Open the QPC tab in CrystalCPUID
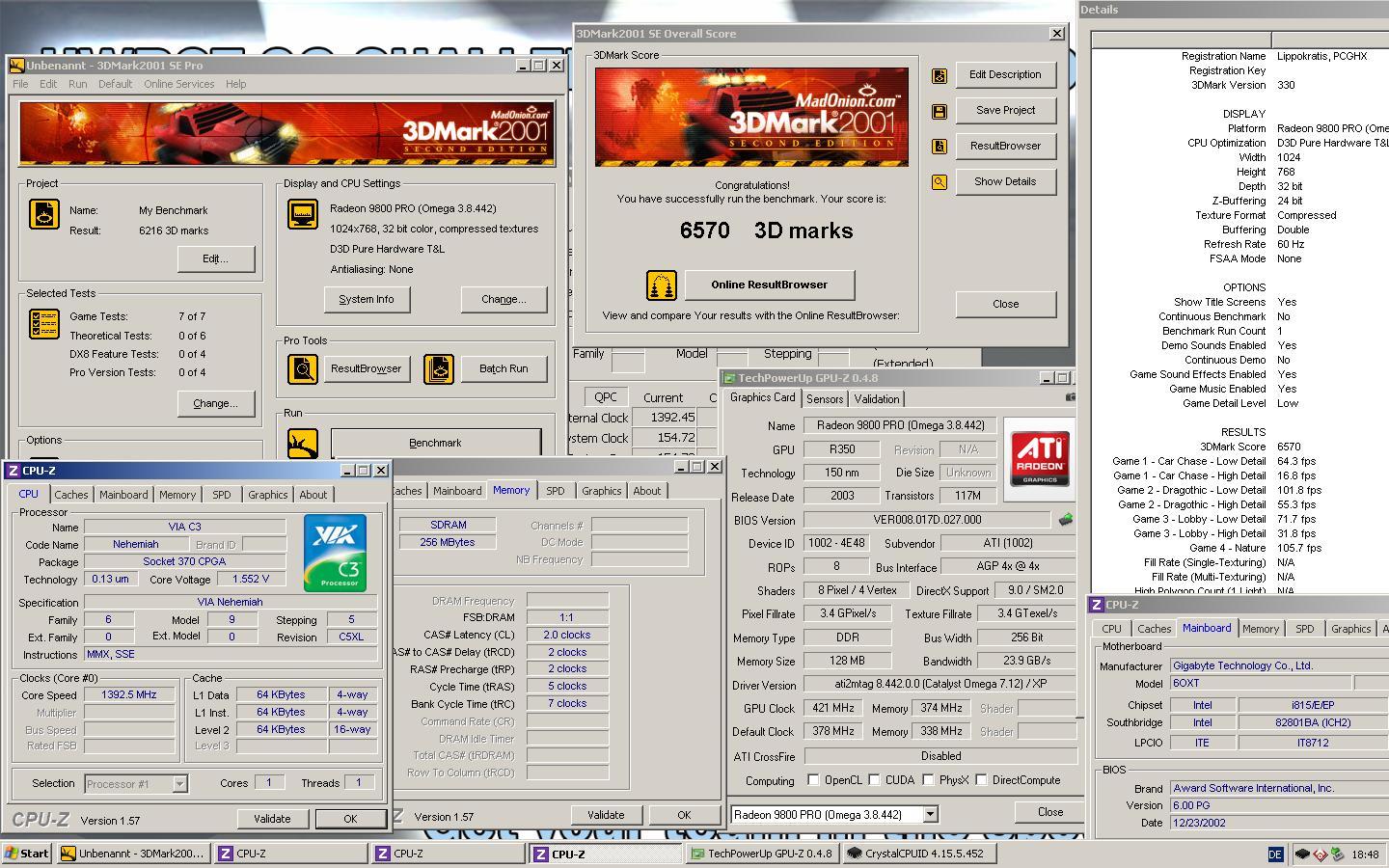1389x868 pixels. (x=606, y=397)
